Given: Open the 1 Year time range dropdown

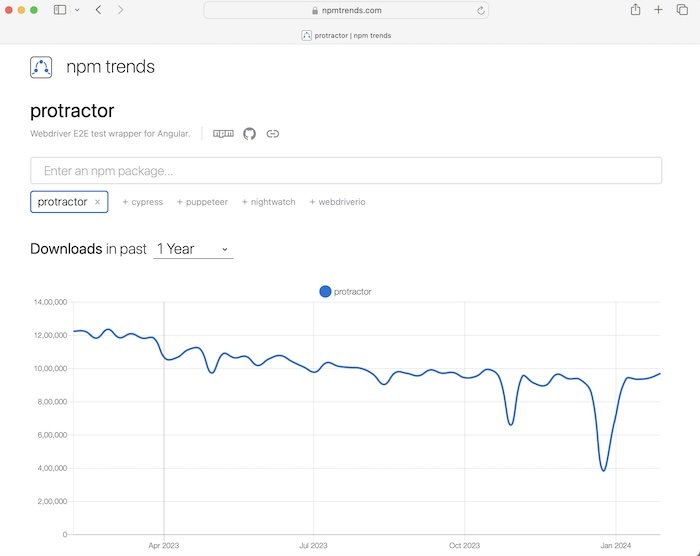Looking at the screenshot, I should 193,249.
